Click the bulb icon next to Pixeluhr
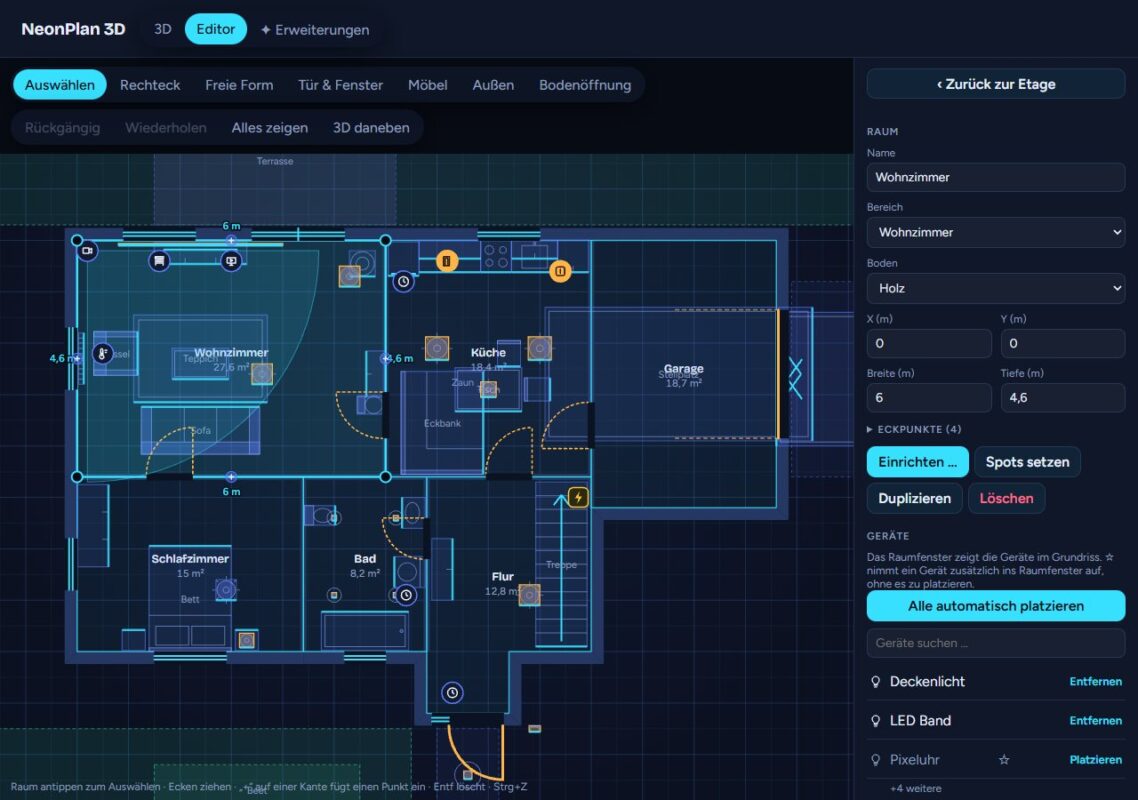Image resolution: width=1138 pixels, height=800 pixels. coord(875,760)
